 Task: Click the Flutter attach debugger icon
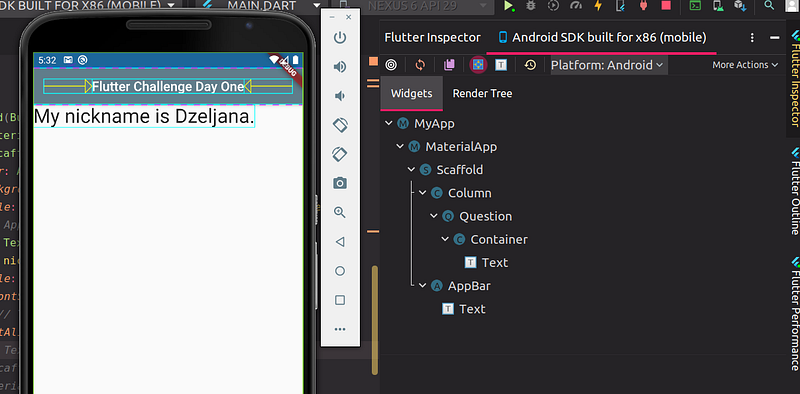pos(621,6)
